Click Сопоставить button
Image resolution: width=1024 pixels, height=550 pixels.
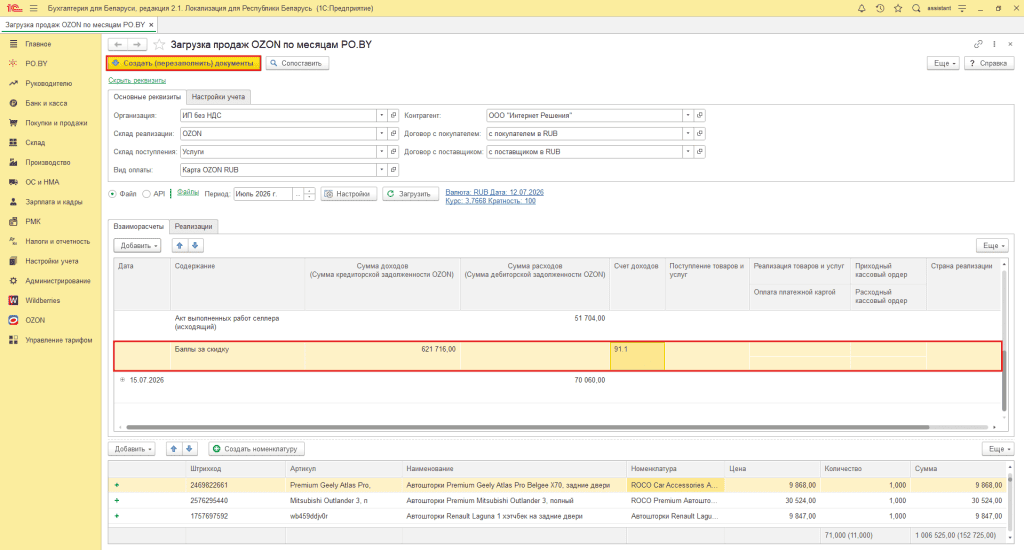[297, 63]
